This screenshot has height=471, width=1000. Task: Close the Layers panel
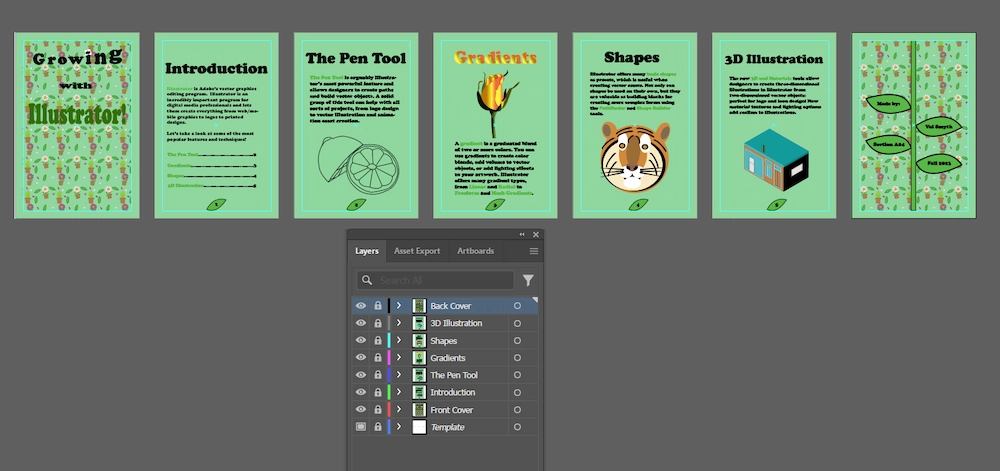coord(536,235)
